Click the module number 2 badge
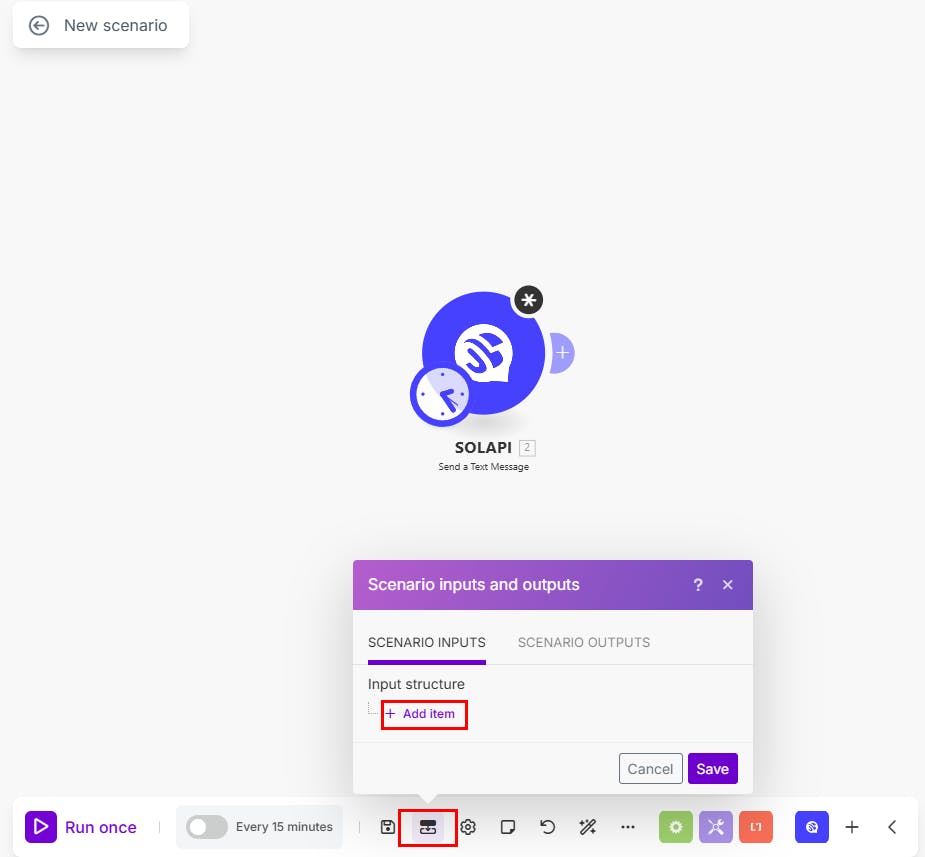 tap(527, 448)
